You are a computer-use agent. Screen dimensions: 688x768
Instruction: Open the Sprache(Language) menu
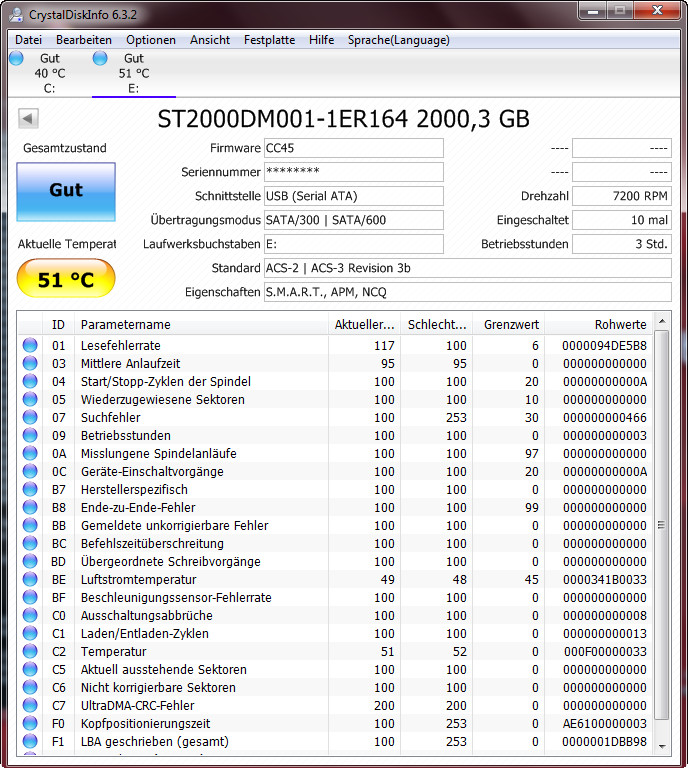pos(399,40)
